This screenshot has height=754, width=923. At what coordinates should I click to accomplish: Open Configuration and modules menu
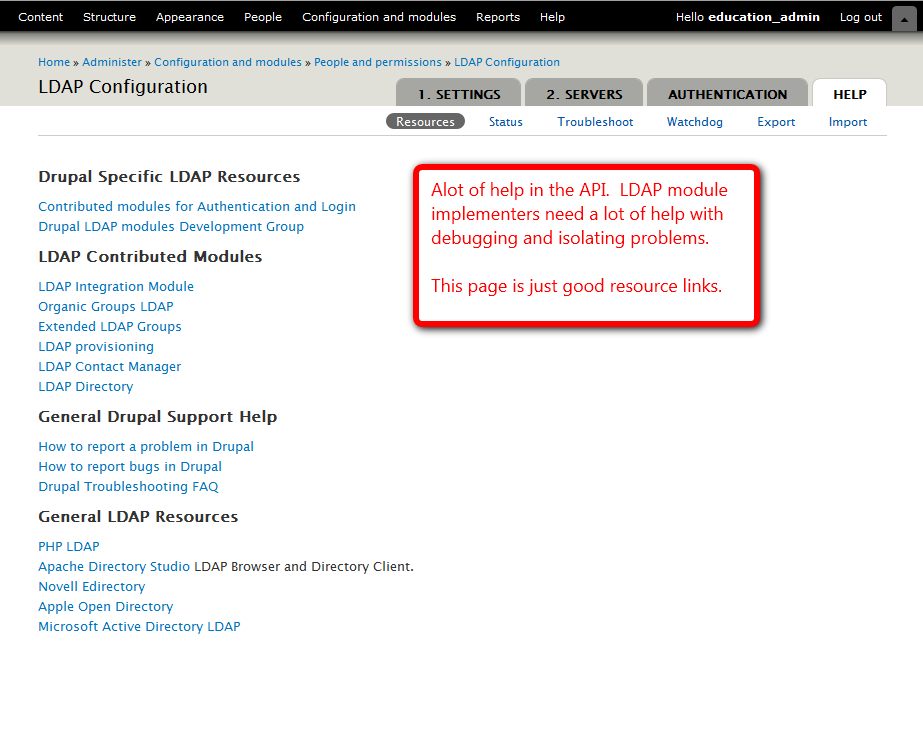tap(378, 17)
